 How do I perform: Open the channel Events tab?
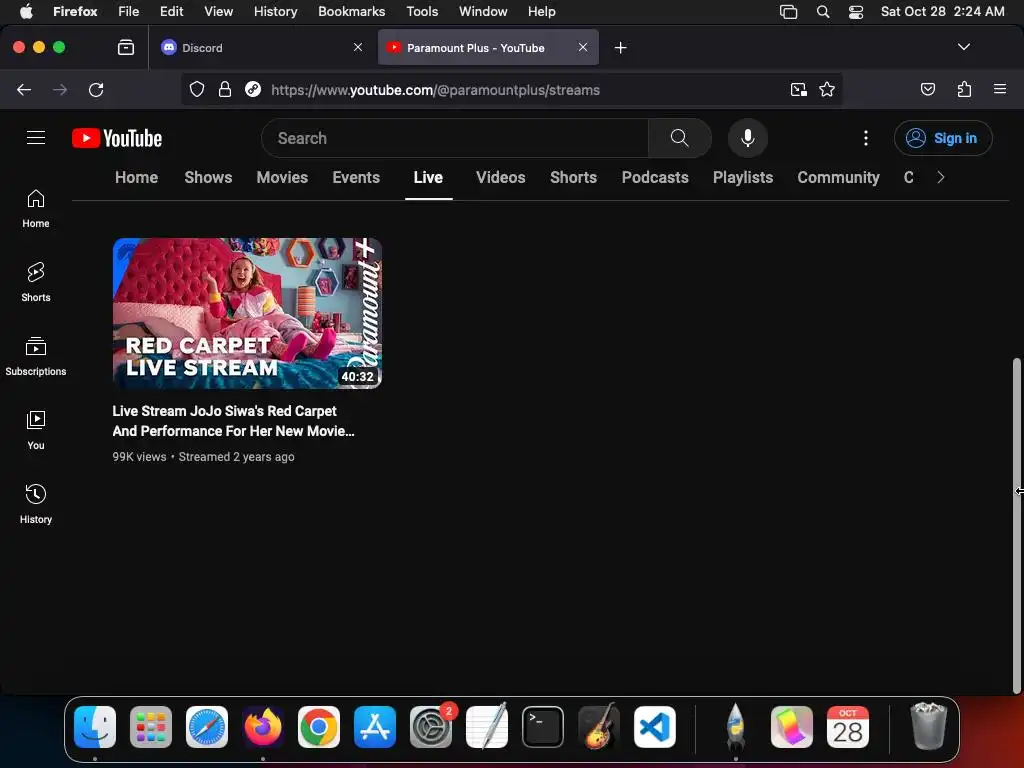[x=356, y=177]
